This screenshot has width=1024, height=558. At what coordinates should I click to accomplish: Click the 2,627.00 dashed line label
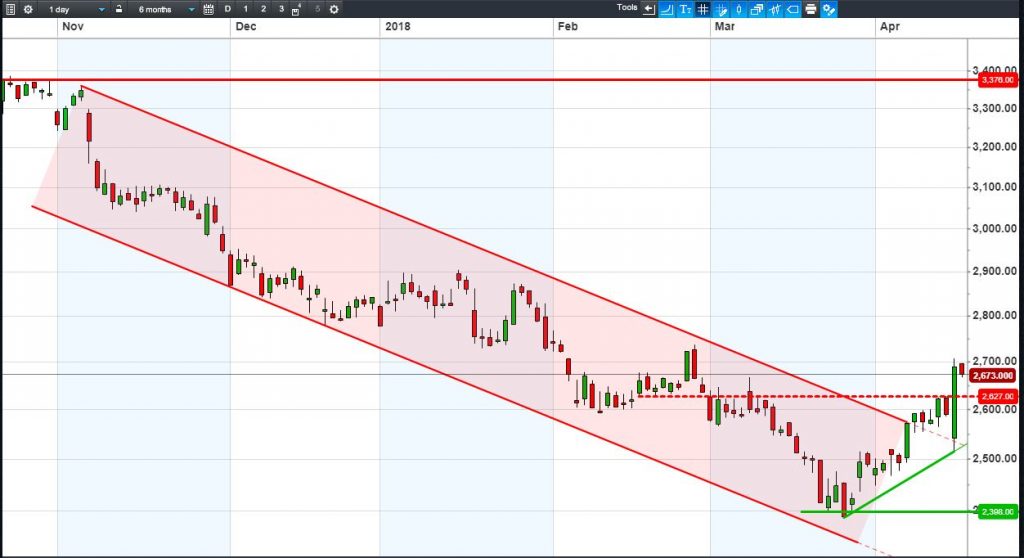[x=997, y=396]
